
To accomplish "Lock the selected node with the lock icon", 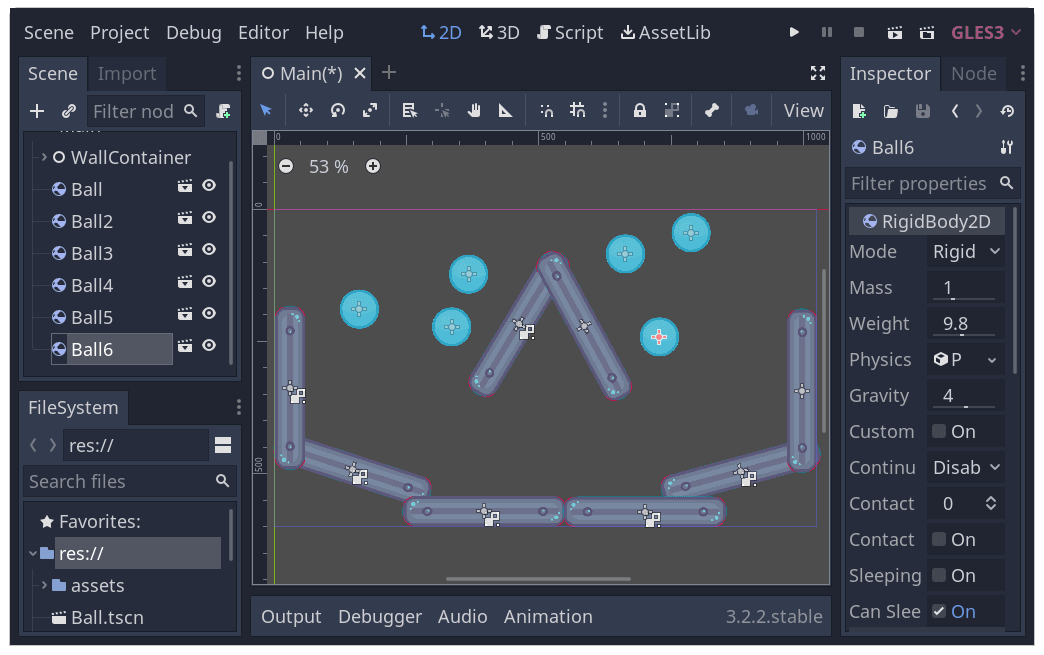I will pos(639,110).
